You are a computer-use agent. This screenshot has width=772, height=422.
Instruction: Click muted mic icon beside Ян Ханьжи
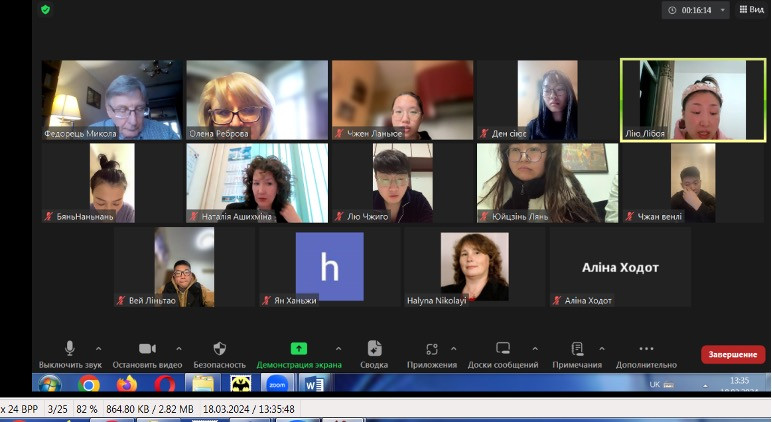266,300
